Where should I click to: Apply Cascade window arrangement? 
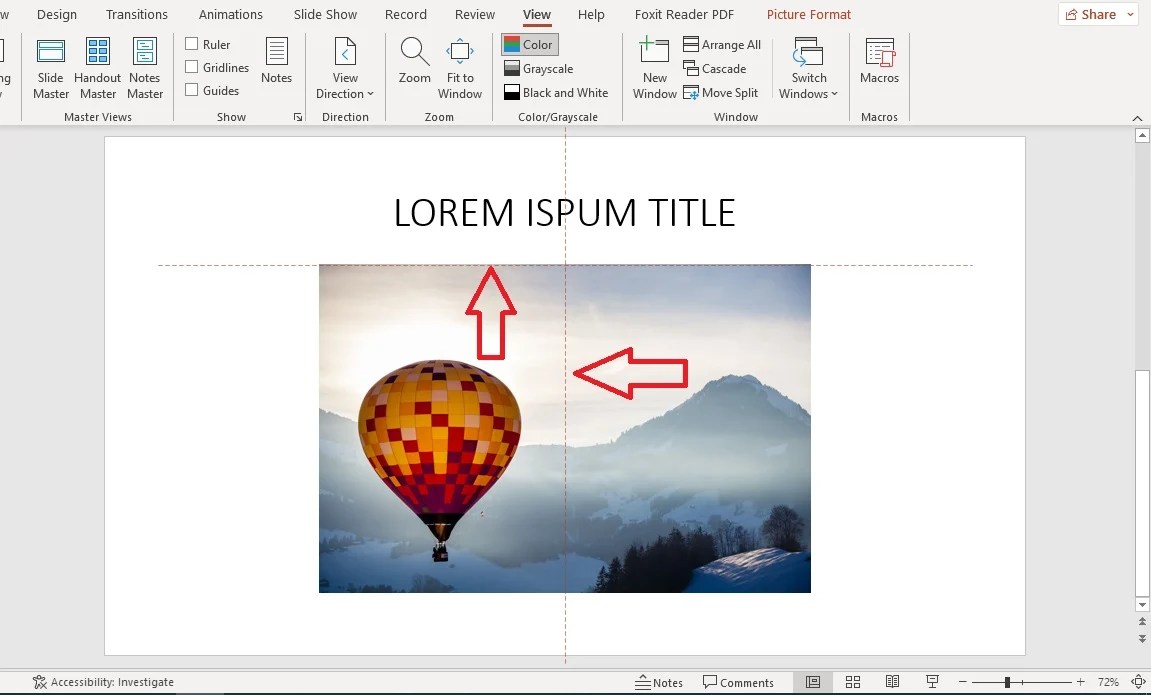pos(715,68)
